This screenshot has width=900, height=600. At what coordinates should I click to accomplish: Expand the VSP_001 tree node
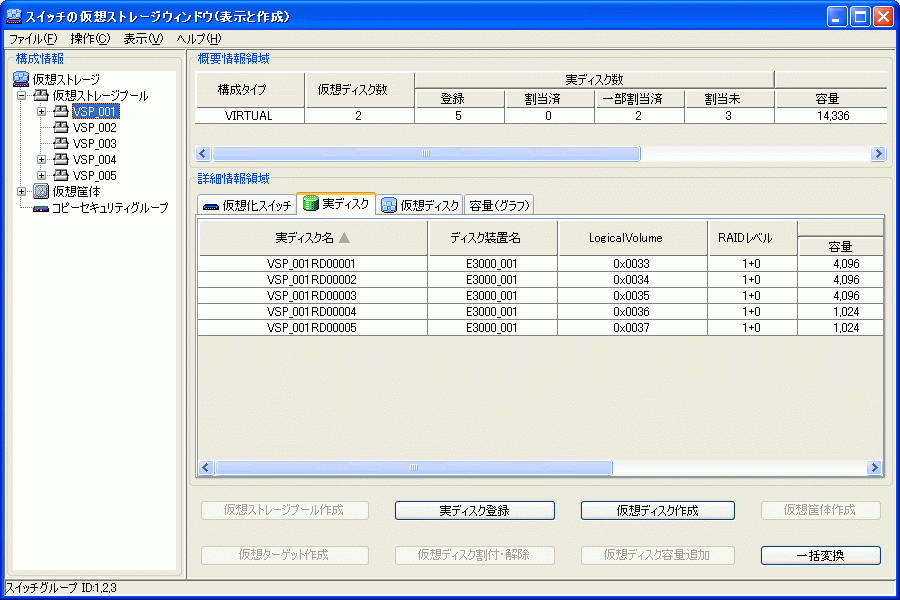click(41, 111)
